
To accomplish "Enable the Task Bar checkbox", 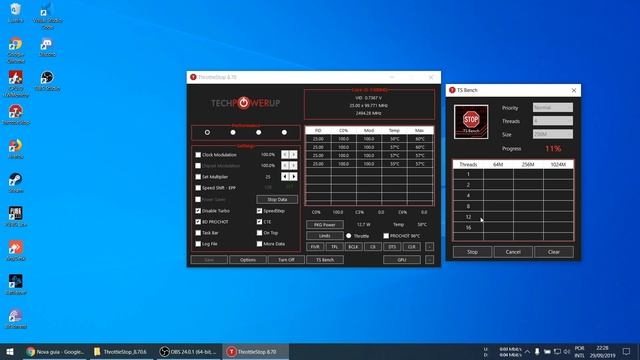I will pyautogui.click(x=198, y=233).
